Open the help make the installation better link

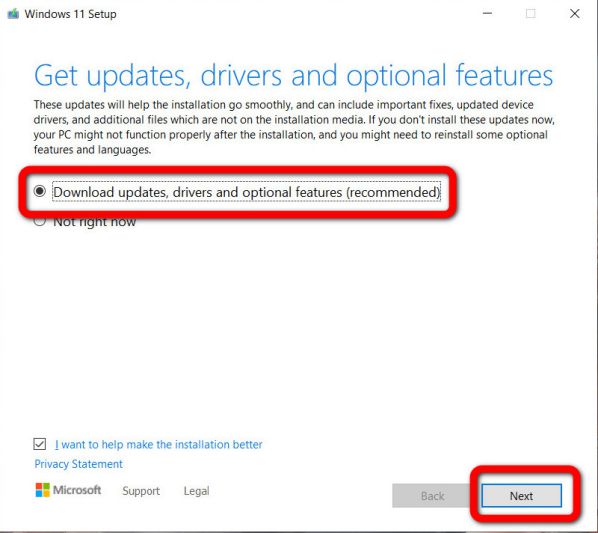coord(158,444)
